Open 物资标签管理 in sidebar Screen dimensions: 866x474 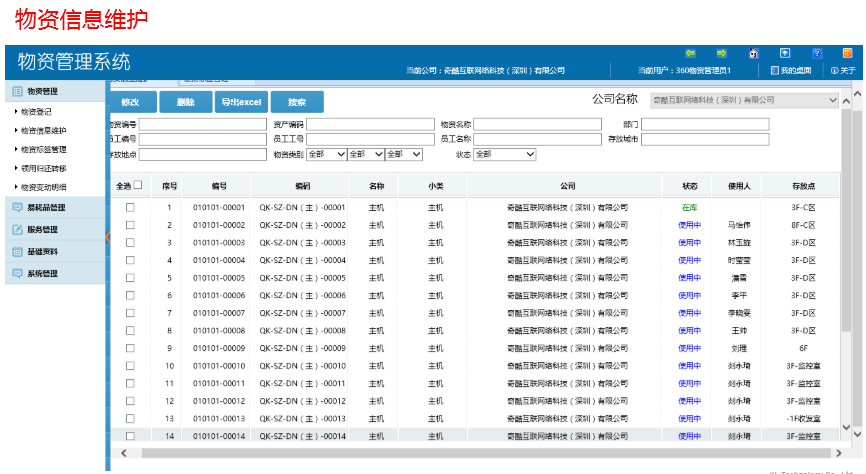43,149
